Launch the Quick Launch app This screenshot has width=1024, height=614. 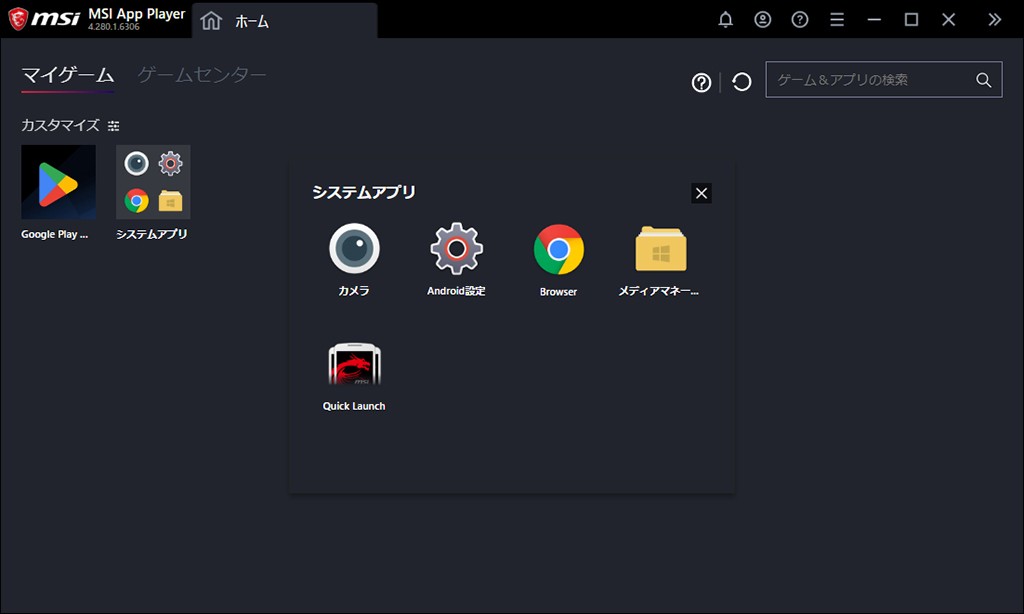[354, 366]
